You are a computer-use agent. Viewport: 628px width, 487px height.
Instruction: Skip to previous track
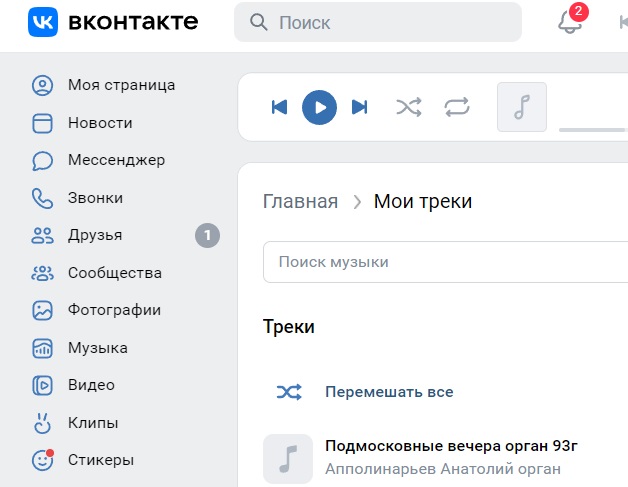279,107
